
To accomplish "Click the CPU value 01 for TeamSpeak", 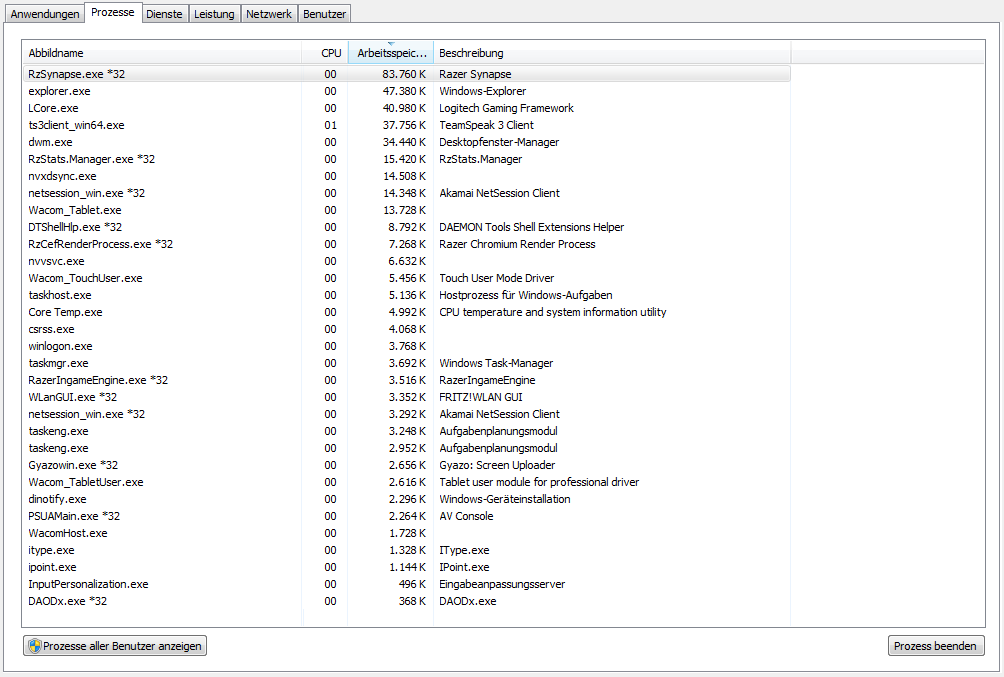I will tap(330, 125).
